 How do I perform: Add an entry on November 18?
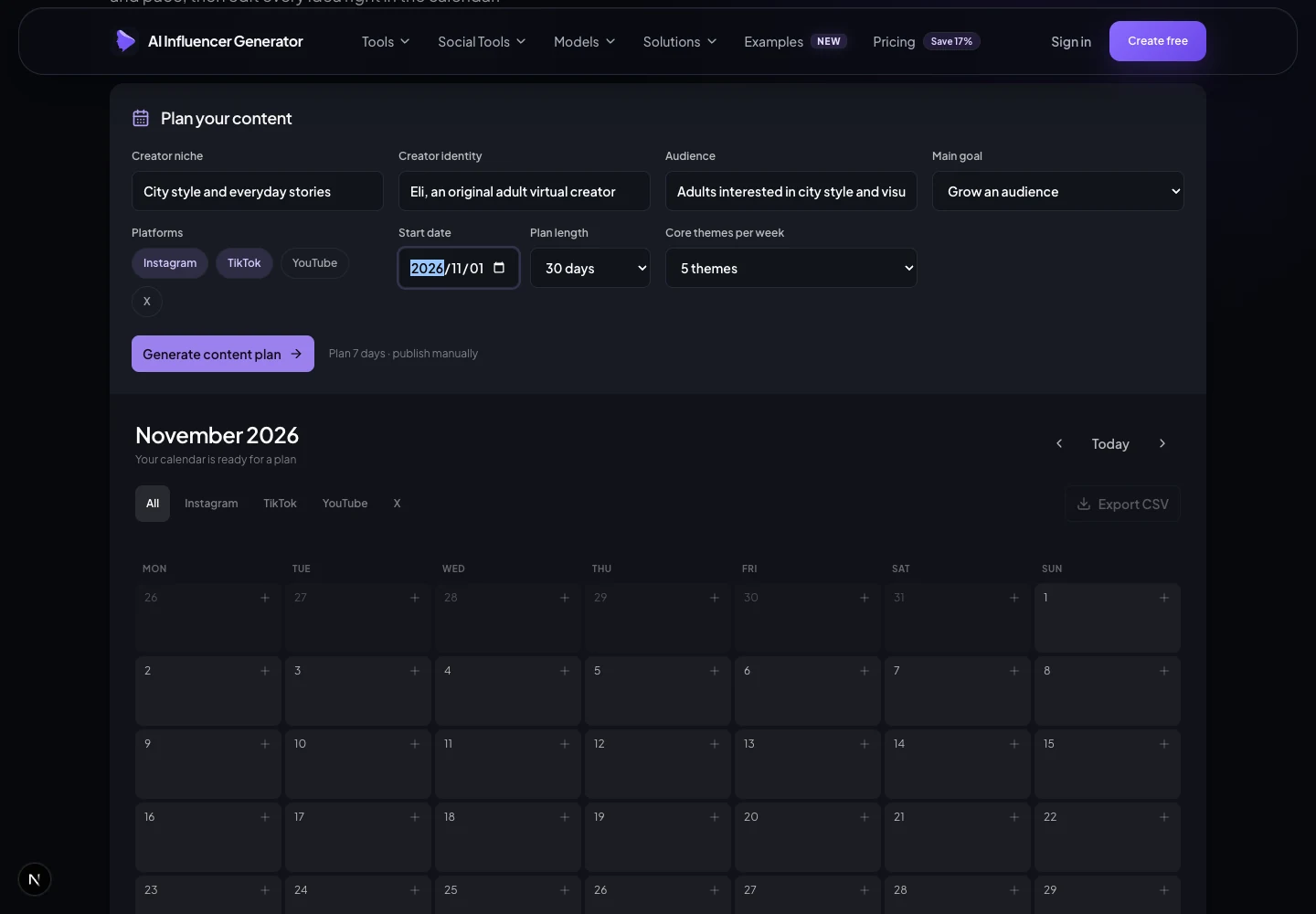[565, 817]
